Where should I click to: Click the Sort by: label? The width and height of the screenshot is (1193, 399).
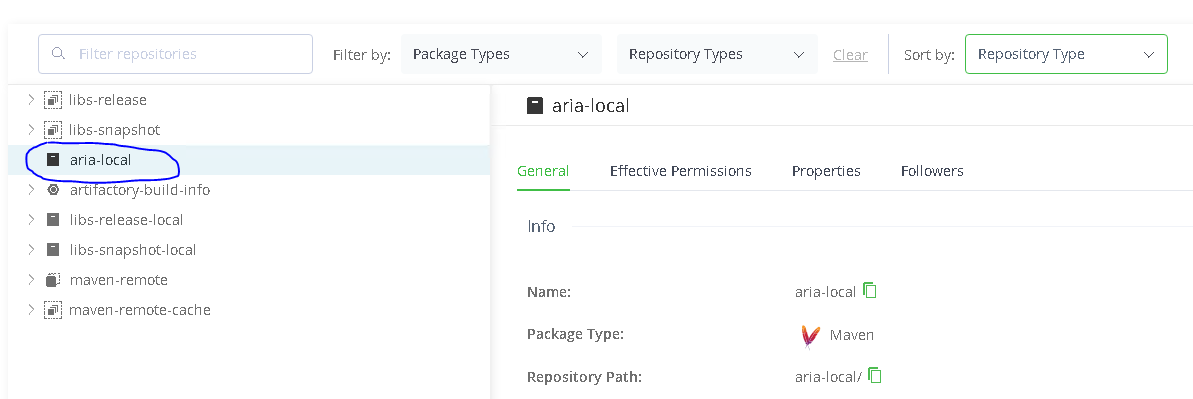pos(929,55)
